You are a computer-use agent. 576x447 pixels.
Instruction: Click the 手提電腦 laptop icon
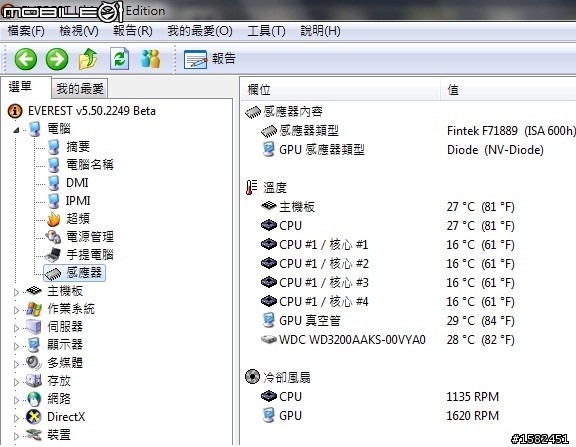pyautogui.click(x=54, y=255)
